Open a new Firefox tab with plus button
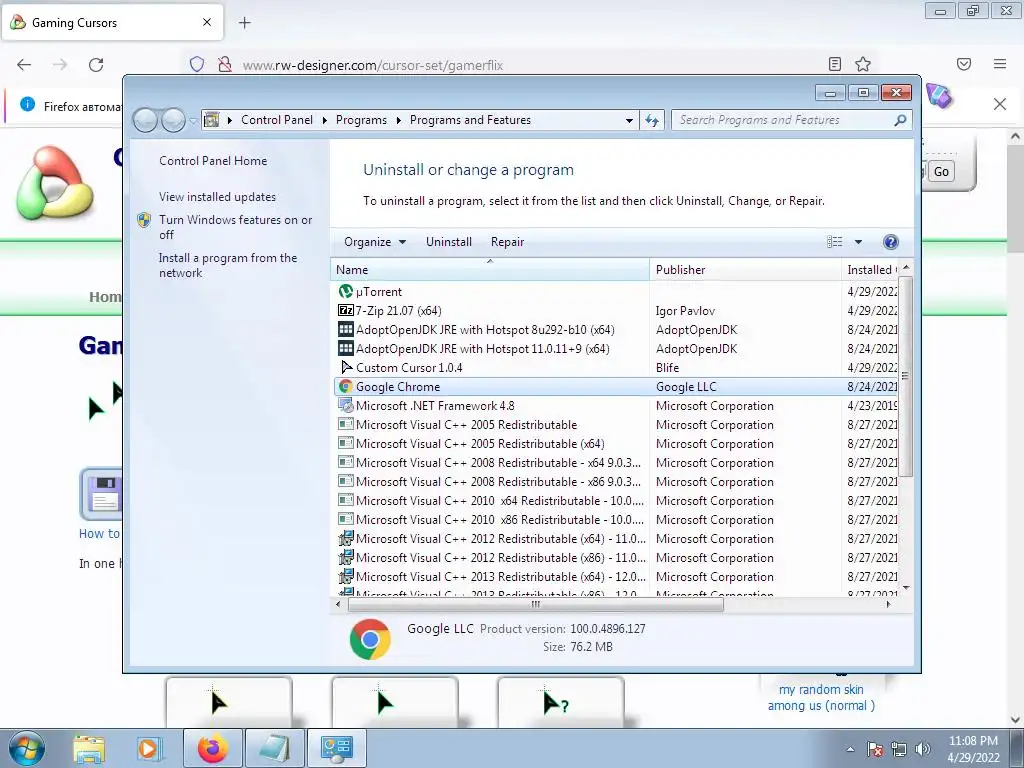Image resolution: width=1024 pixels, height=768 pixels. [x=245, y=23]
